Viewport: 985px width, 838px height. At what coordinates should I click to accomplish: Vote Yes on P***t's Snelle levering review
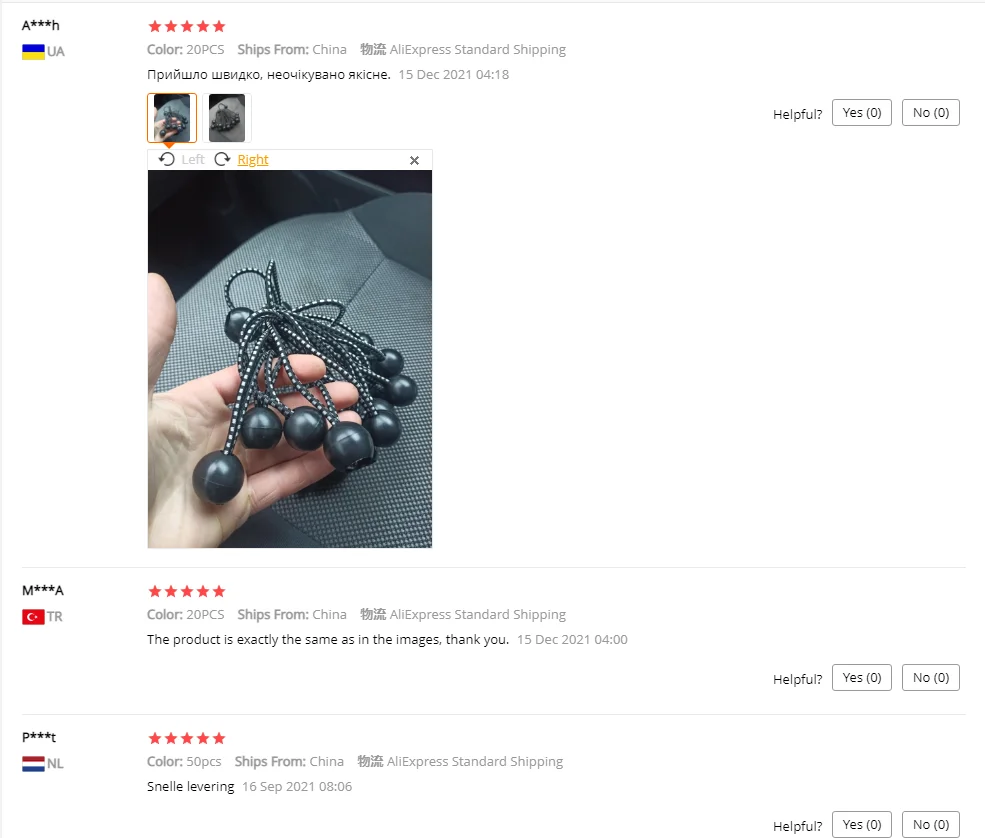point(862,824)
